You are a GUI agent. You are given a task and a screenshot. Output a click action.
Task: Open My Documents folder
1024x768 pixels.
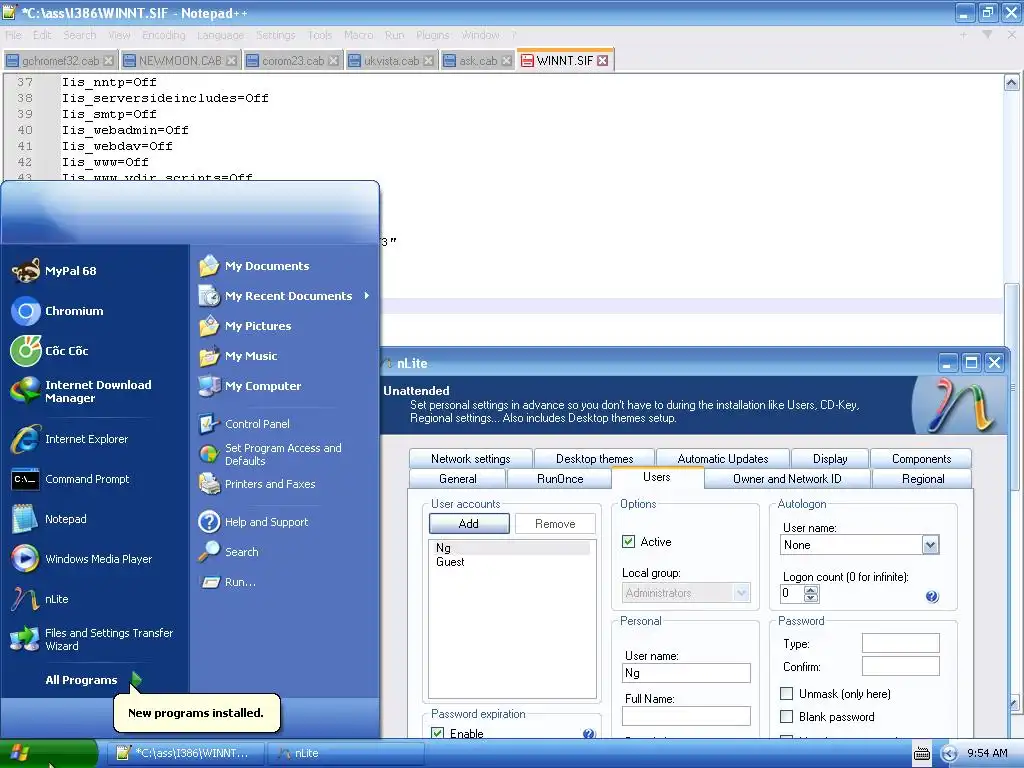point(254,266)
